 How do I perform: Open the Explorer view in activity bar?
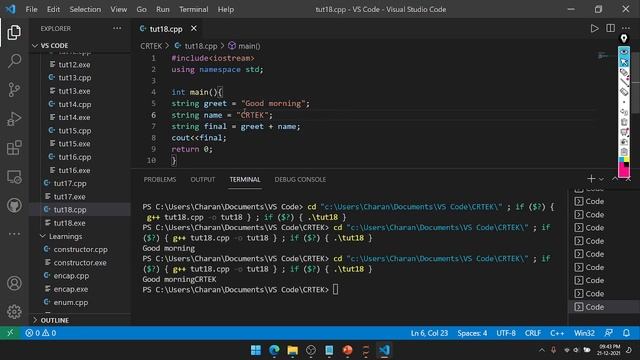click(x=14, y=32)
